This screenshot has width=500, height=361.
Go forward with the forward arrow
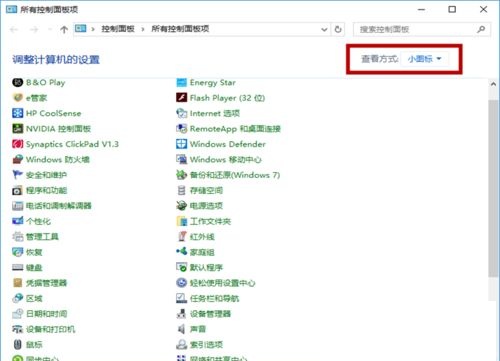point(34,30)
